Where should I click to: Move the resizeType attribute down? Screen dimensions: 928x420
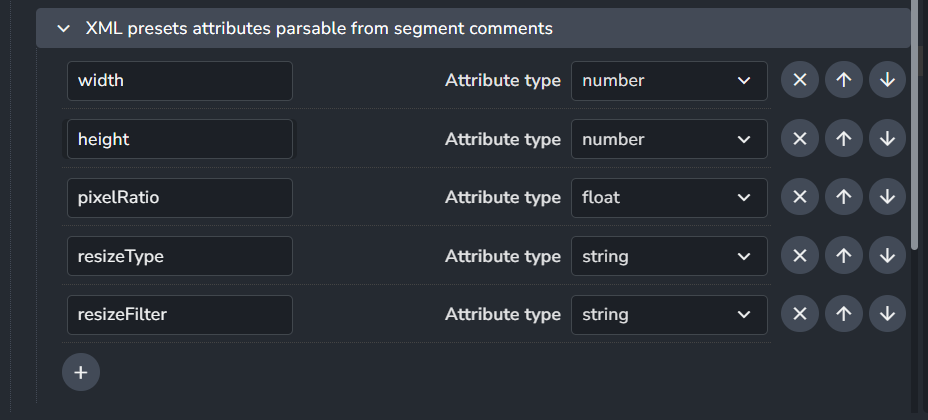tap(887, 256)
